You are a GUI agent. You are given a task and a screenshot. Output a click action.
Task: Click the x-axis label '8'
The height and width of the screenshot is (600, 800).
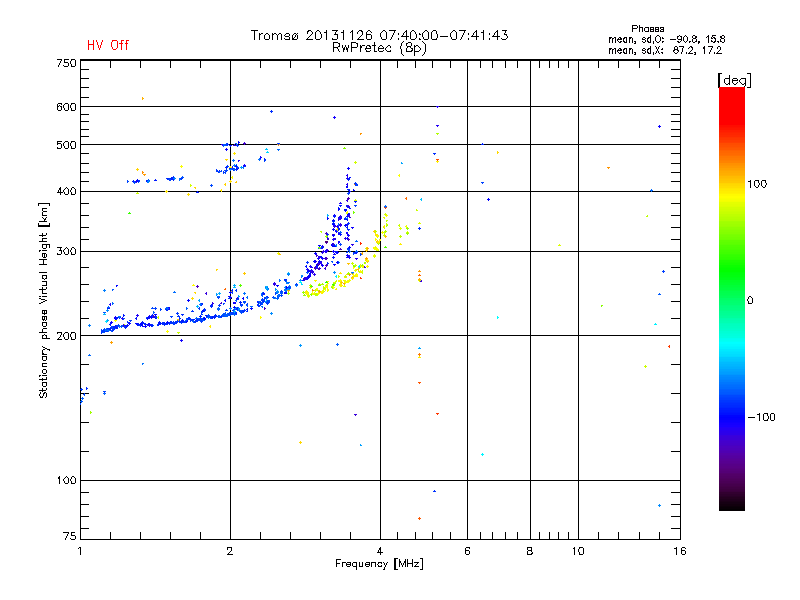[530, 551]
